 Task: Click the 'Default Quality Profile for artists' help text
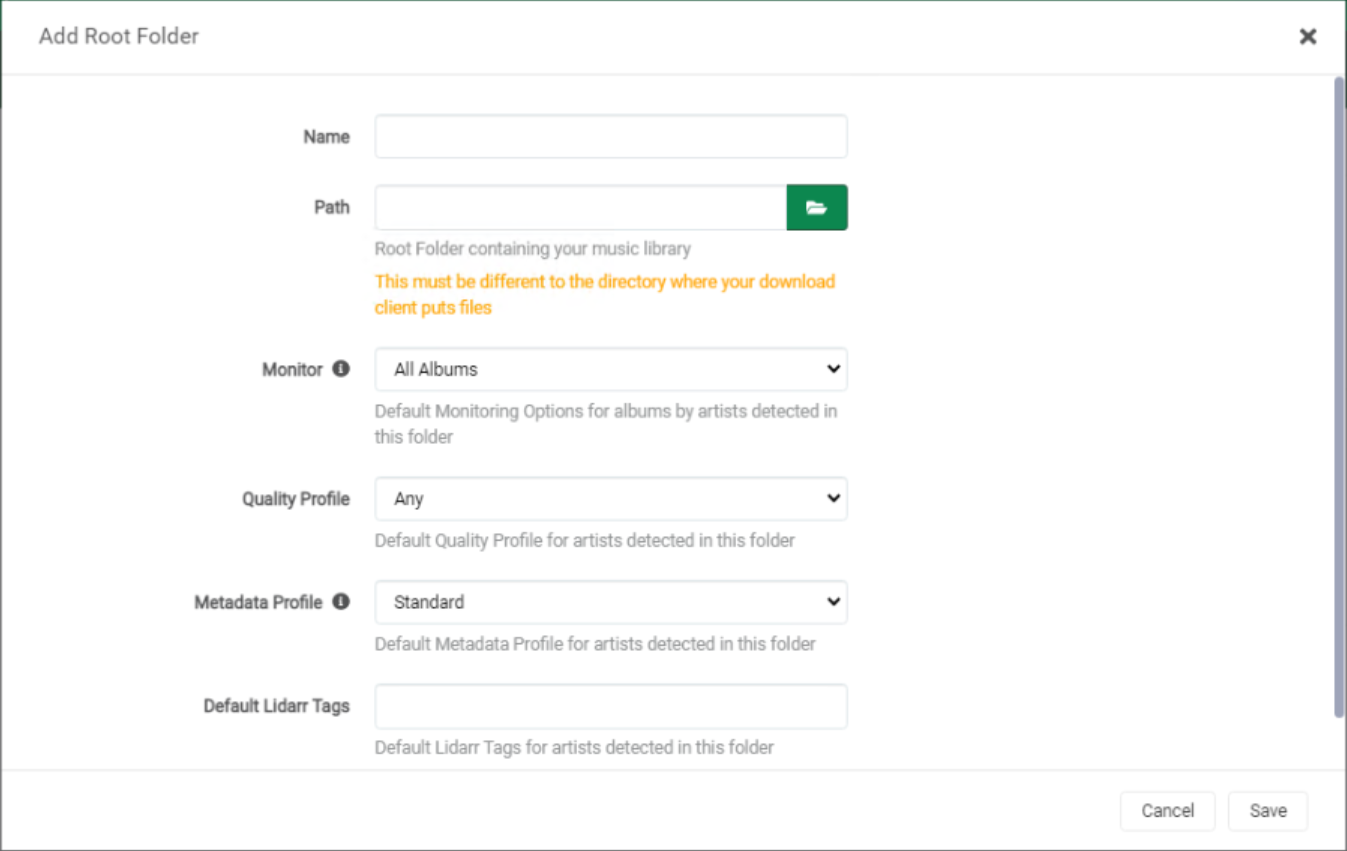point(585,540)
